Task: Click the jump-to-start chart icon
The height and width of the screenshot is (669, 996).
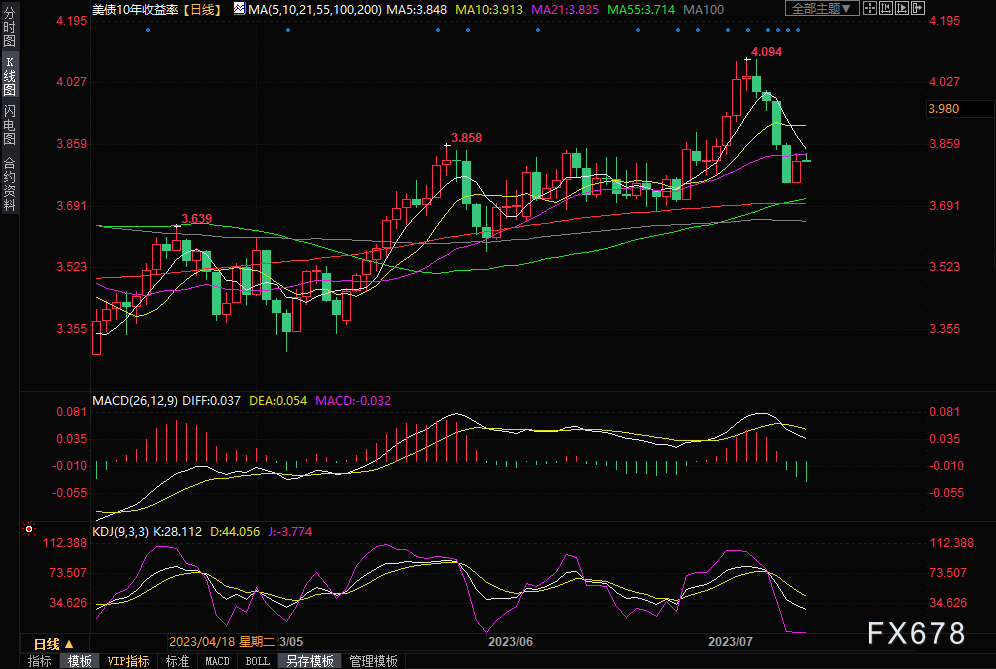Action: 886,8
